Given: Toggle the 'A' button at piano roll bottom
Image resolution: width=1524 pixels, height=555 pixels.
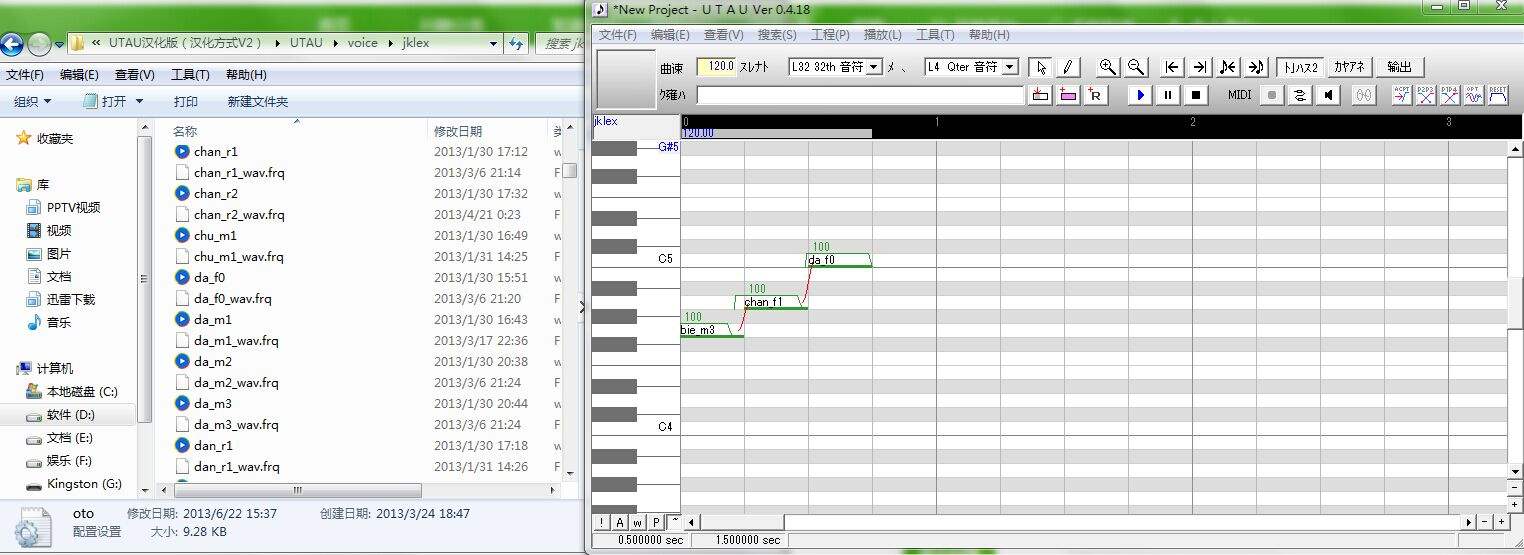Looking at the screenshot, I should (x=620, y=522).
